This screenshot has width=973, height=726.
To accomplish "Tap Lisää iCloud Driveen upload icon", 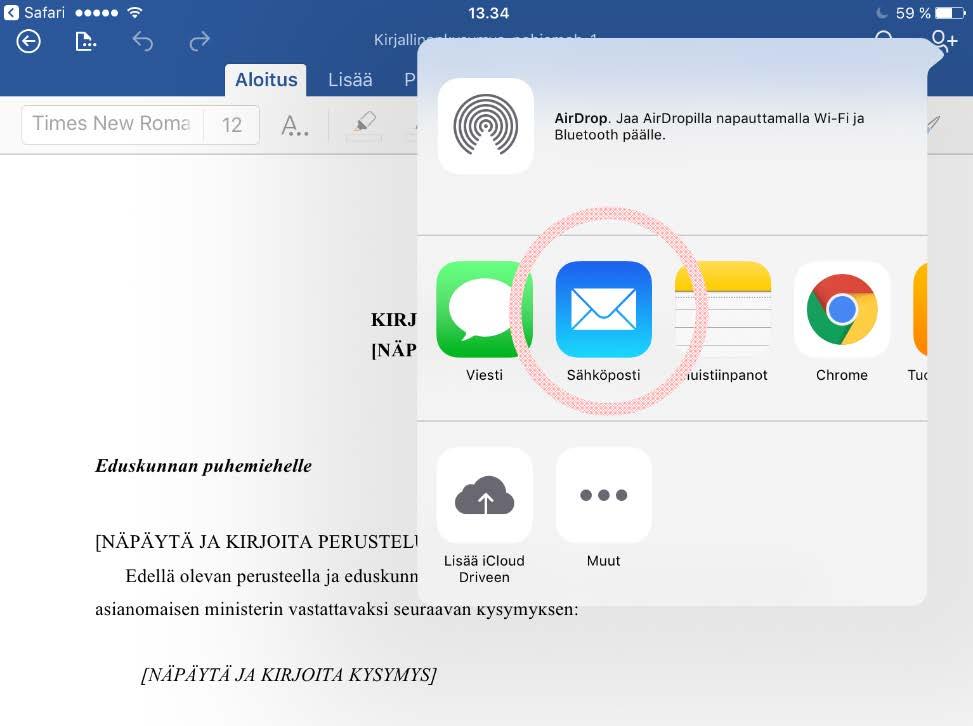I will click(x=485, y=495).
